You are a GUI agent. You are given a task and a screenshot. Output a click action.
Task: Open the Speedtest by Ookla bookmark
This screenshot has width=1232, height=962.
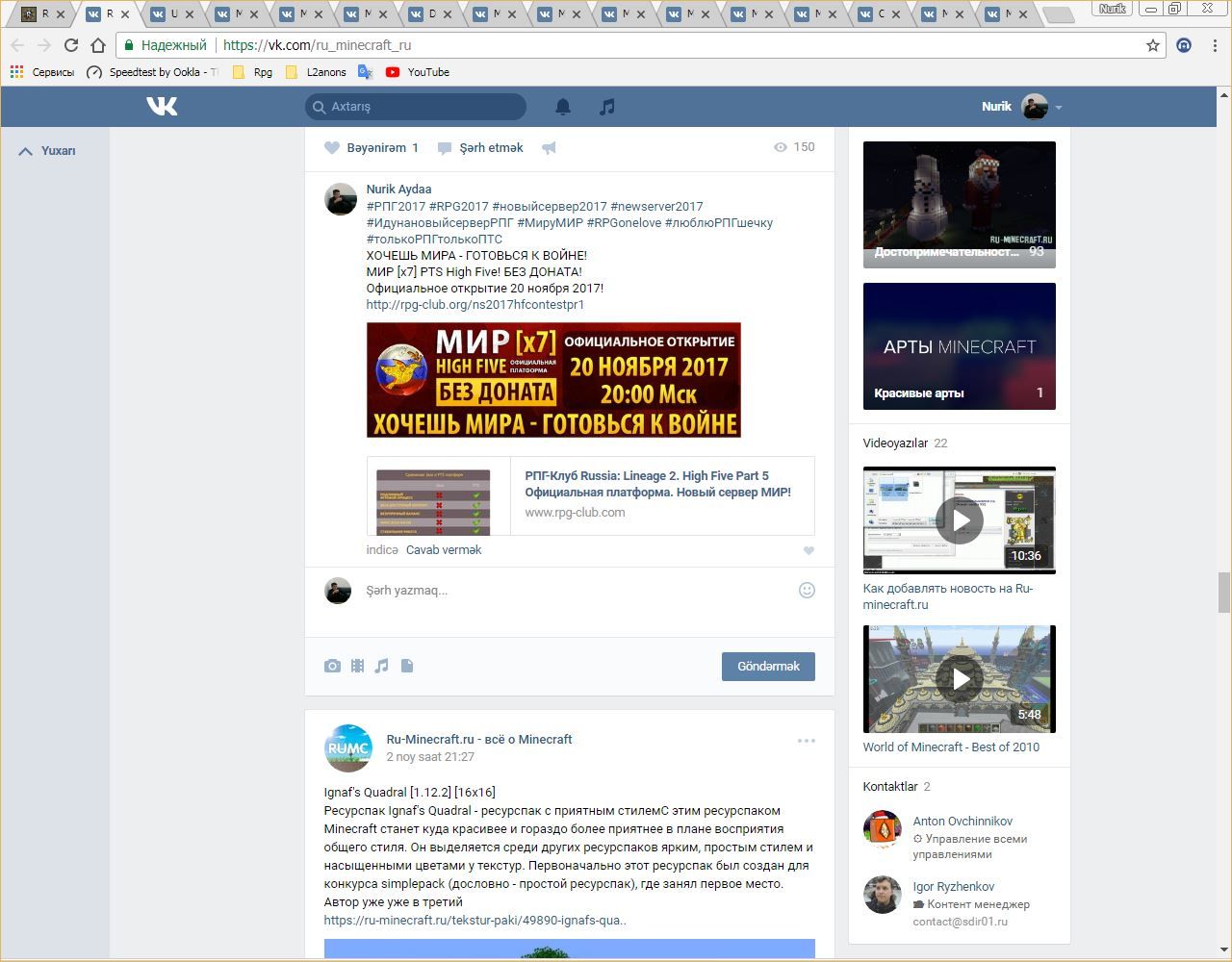click(152, 72)
